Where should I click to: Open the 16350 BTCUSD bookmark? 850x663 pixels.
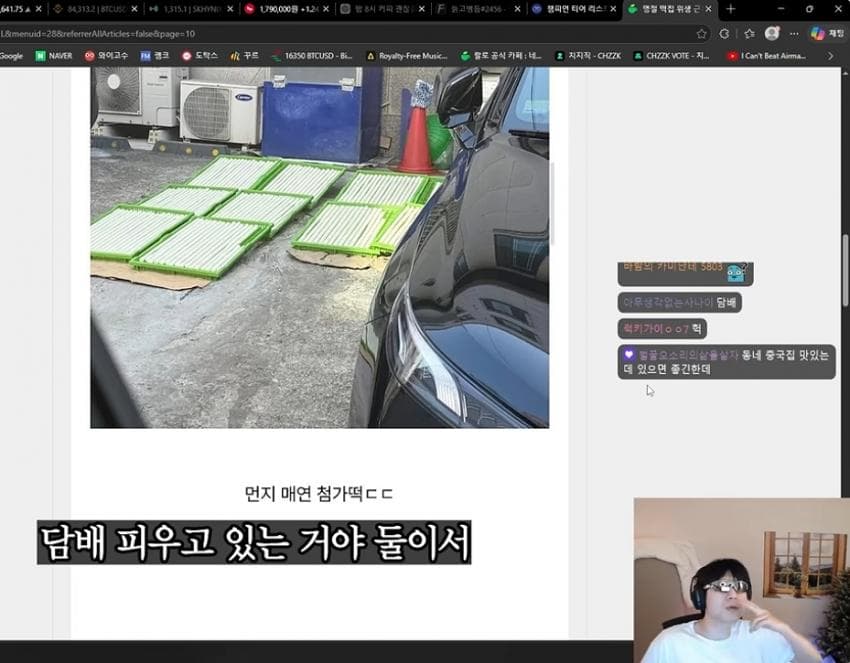coord(312,56)
